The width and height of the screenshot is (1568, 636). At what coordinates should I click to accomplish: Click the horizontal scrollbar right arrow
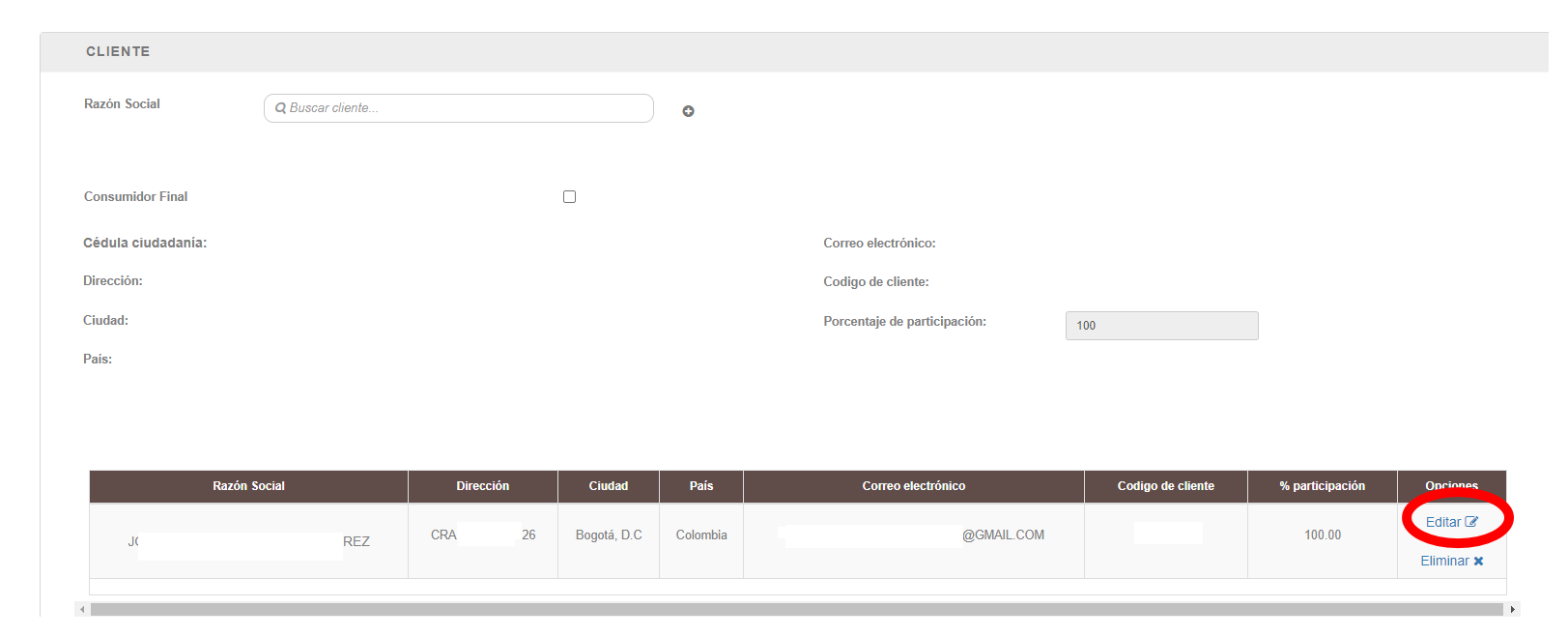pyautogui.click(x=1512, y=610)
